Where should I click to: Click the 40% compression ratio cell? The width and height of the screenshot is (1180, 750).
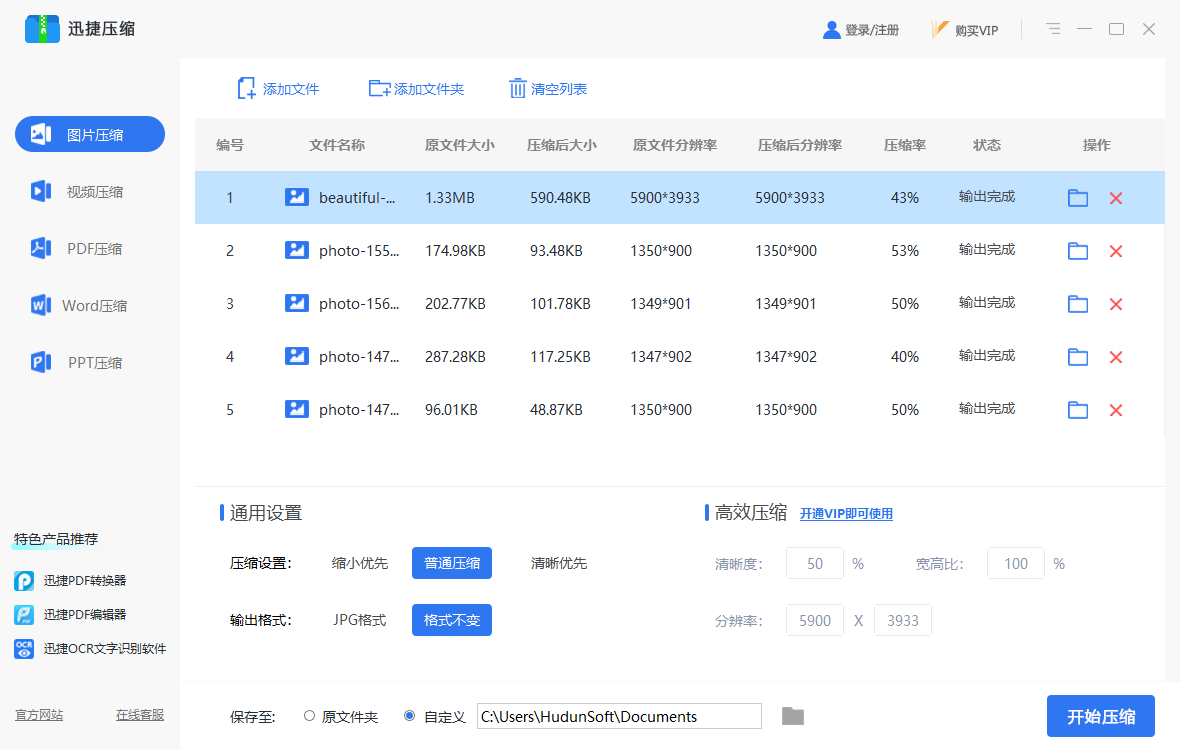[x=905, y=357]
